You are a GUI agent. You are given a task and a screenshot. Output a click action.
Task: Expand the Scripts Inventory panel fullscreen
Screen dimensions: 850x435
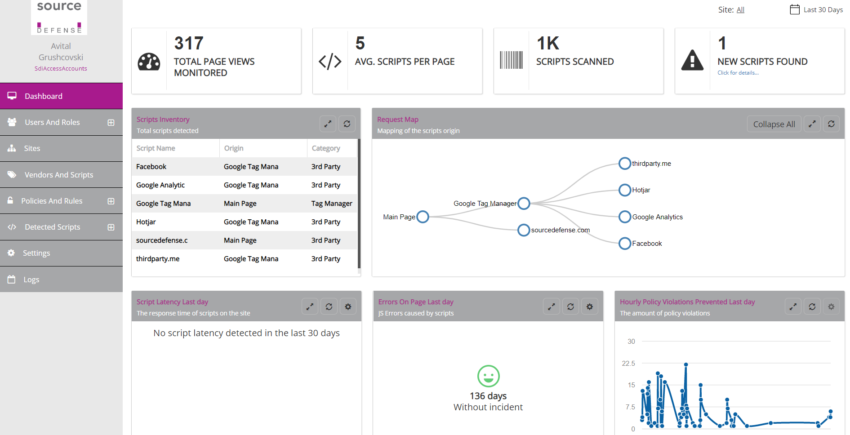click(x=327, y=124)
